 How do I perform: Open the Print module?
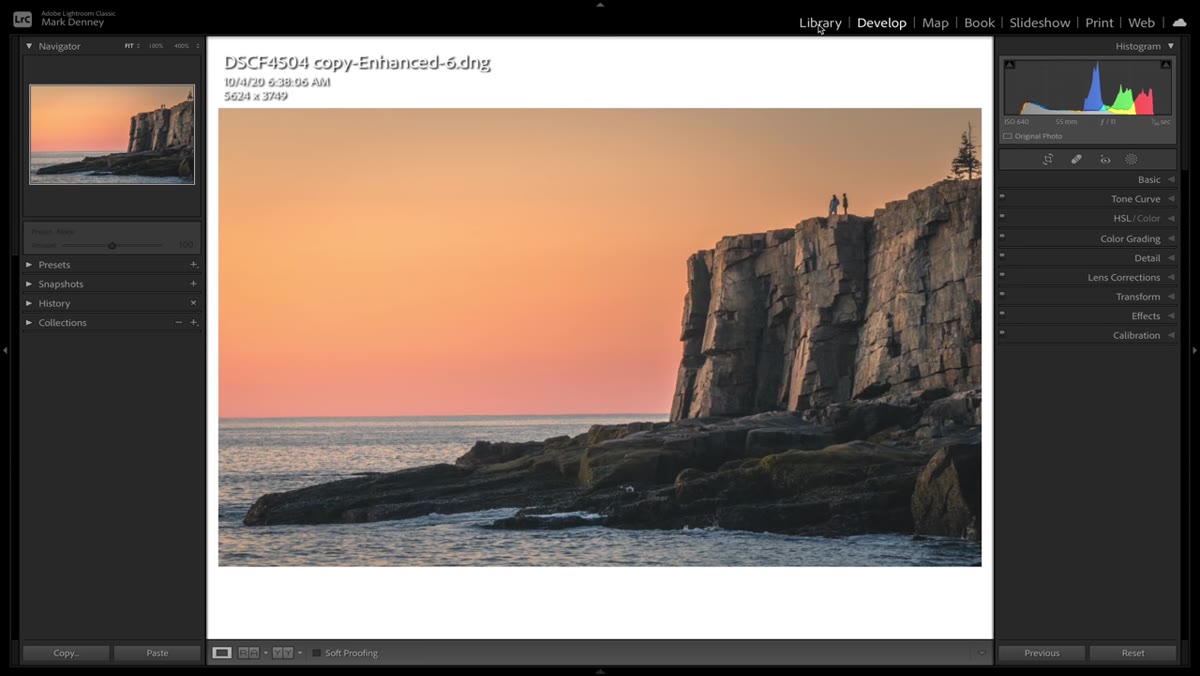[x=1099, y=22]
